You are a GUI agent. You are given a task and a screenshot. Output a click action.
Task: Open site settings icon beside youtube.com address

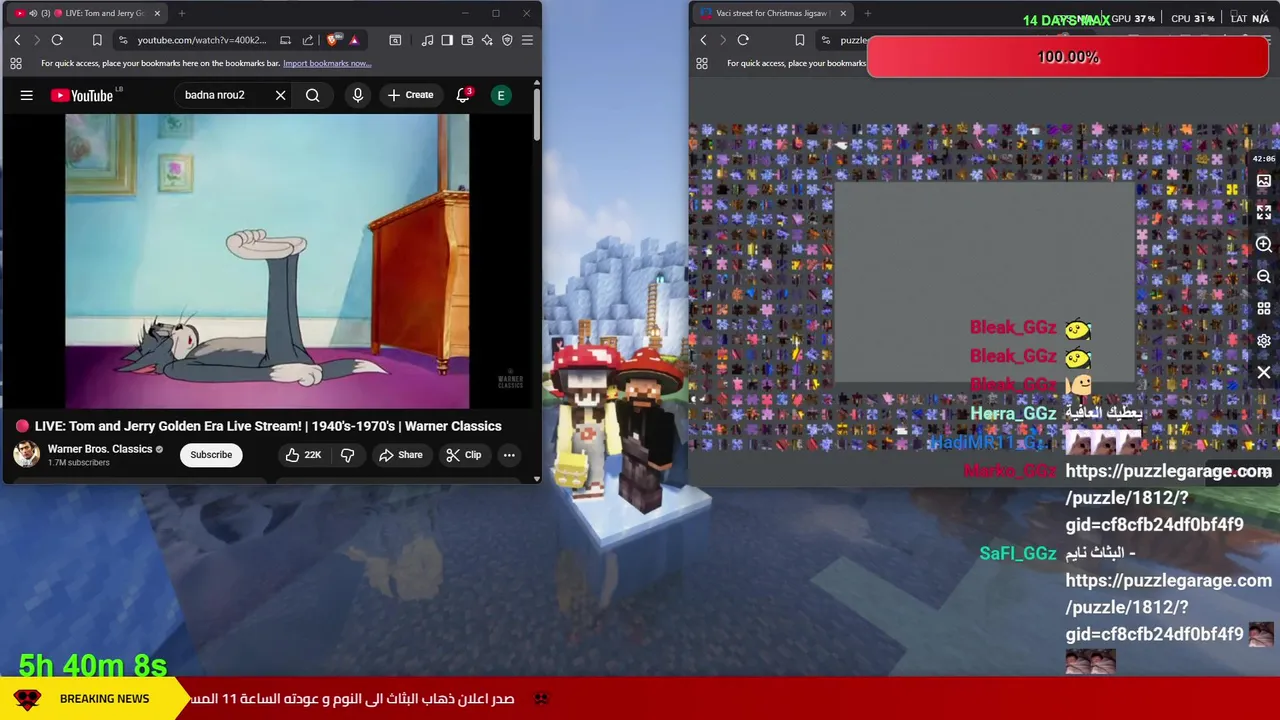coord(123,40)
